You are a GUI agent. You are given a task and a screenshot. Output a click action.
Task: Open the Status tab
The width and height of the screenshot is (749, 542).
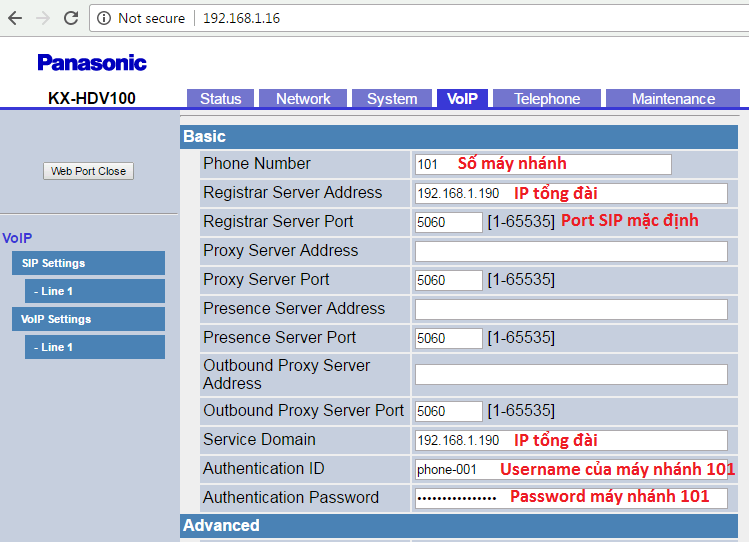[x=220, y=98]
